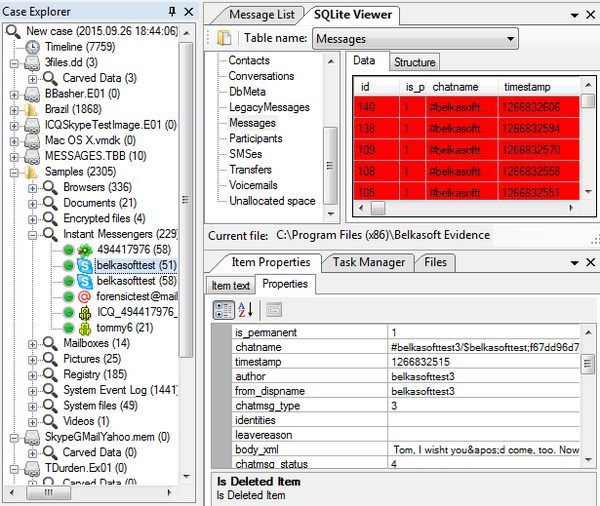Collapse the Instant Messengers node
Viewport: 600px width, 506px height.
[33, 235]
